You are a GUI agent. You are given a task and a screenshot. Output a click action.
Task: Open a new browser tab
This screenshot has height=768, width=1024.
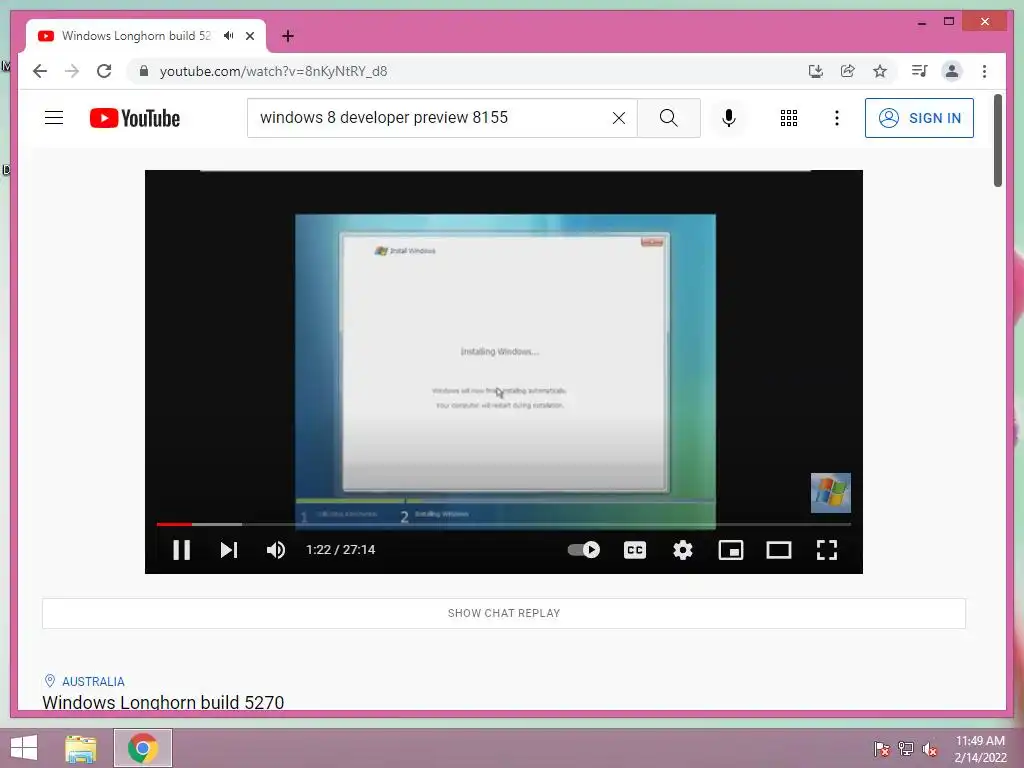click(x=288, y=36)
